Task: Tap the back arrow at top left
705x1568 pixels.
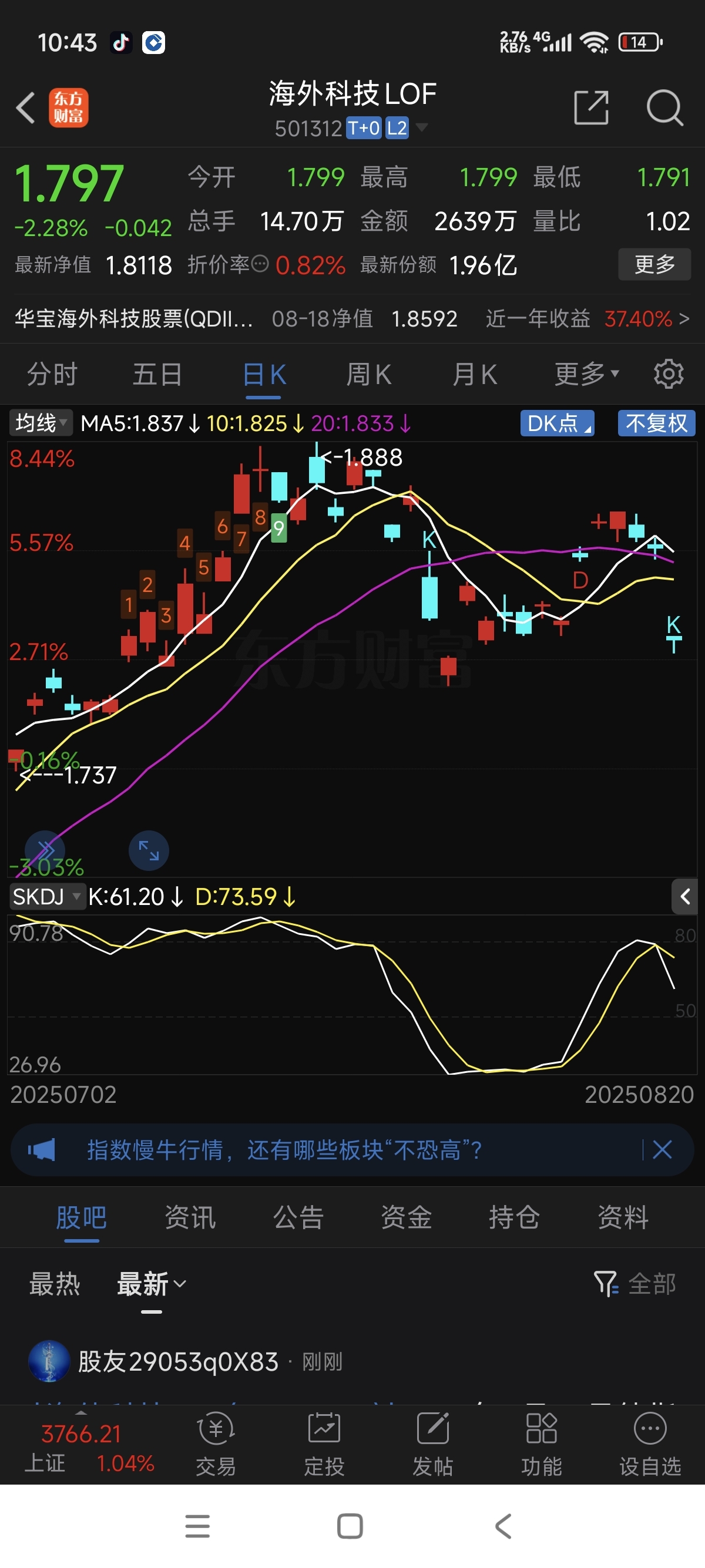Action: [26, 107]
